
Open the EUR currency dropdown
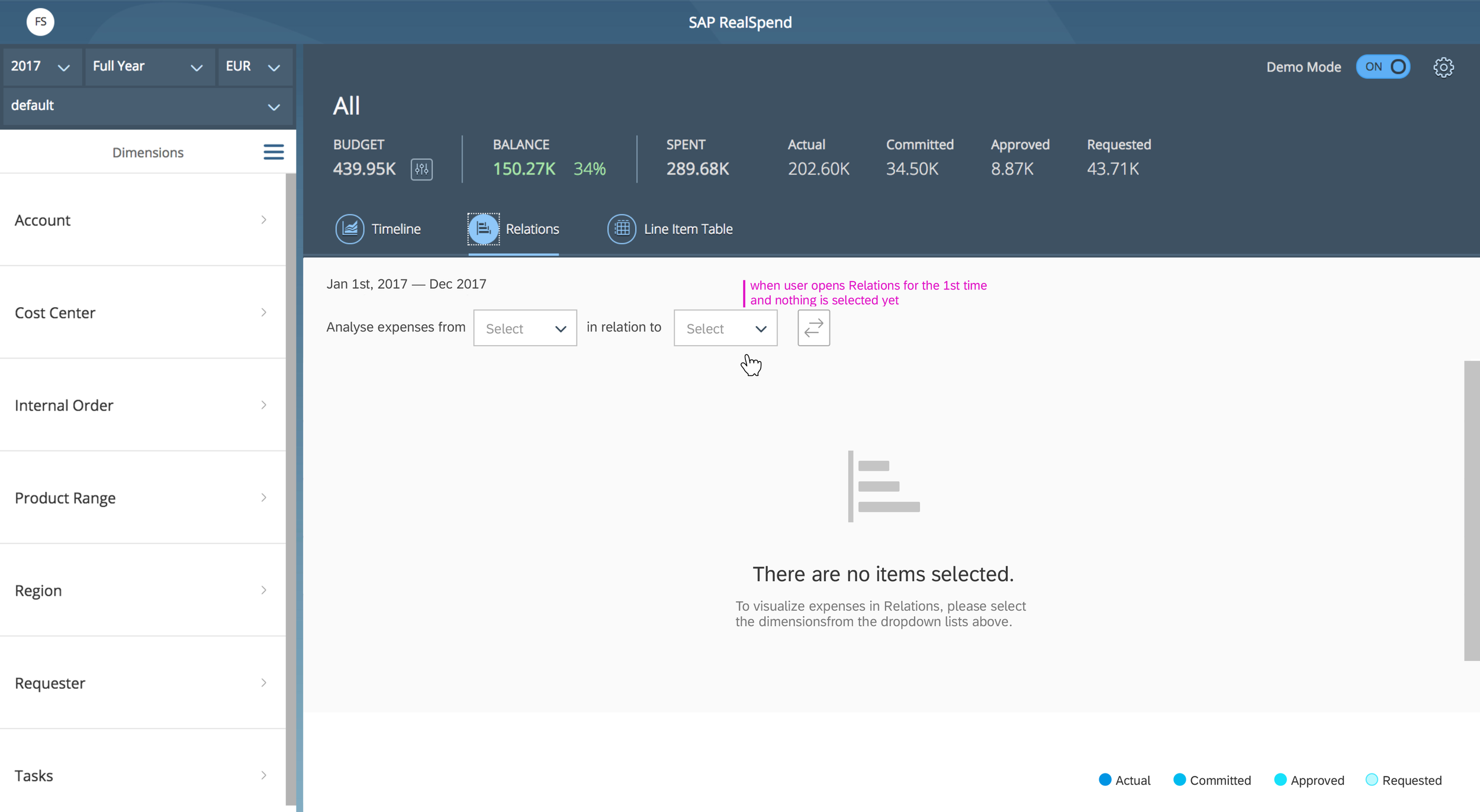tap(255, 66)
